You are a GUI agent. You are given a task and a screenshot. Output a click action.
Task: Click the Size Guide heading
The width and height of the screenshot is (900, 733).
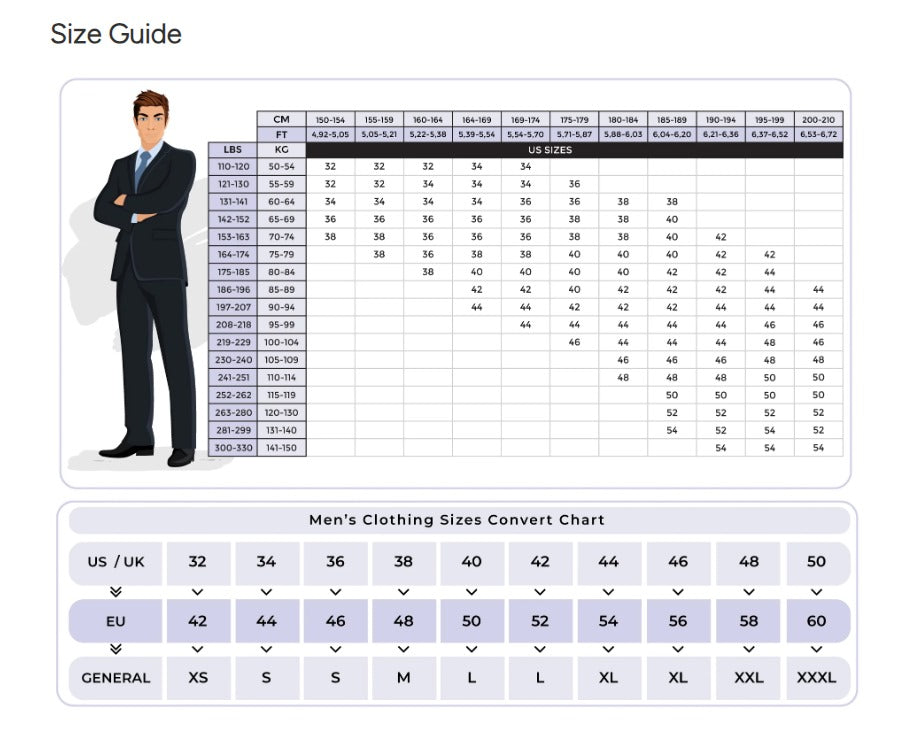click(116, 34)
